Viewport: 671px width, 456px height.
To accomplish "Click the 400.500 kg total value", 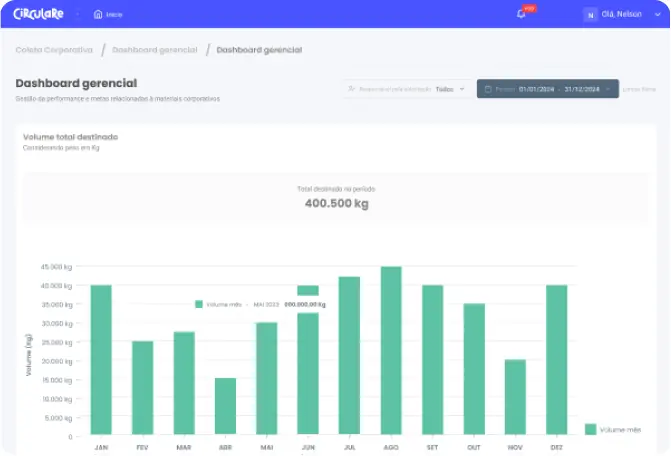I will [x=336, y=203].
